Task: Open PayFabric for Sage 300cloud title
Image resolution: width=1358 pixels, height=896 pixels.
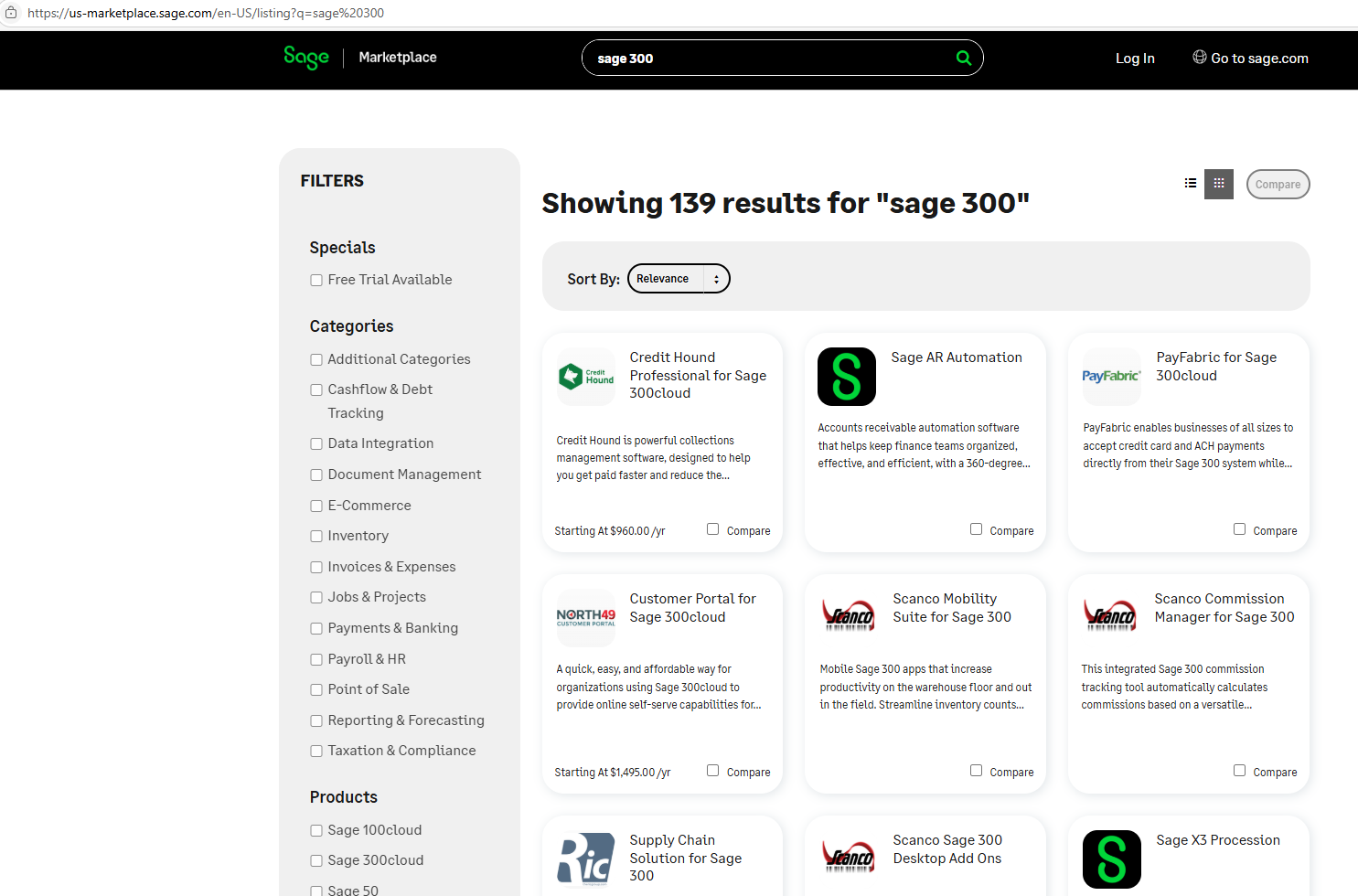Action: [x=1216, y=367]
